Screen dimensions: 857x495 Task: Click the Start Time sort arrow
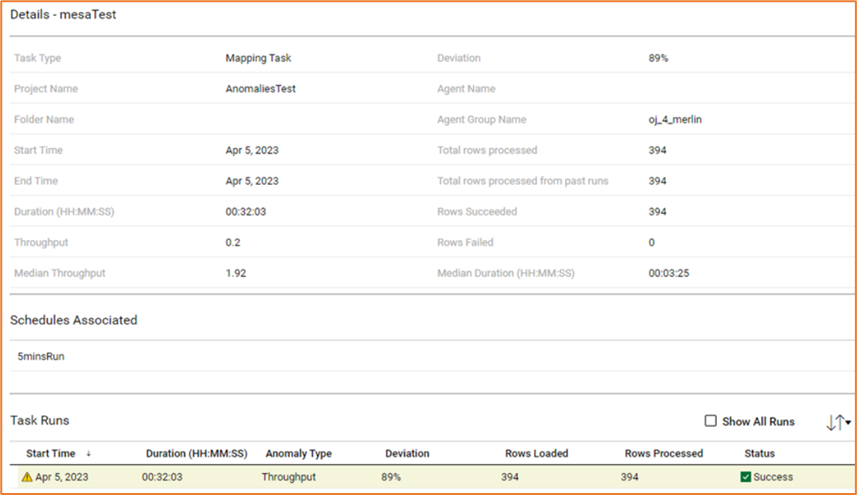pyautogui.click(x=88, y=454)
